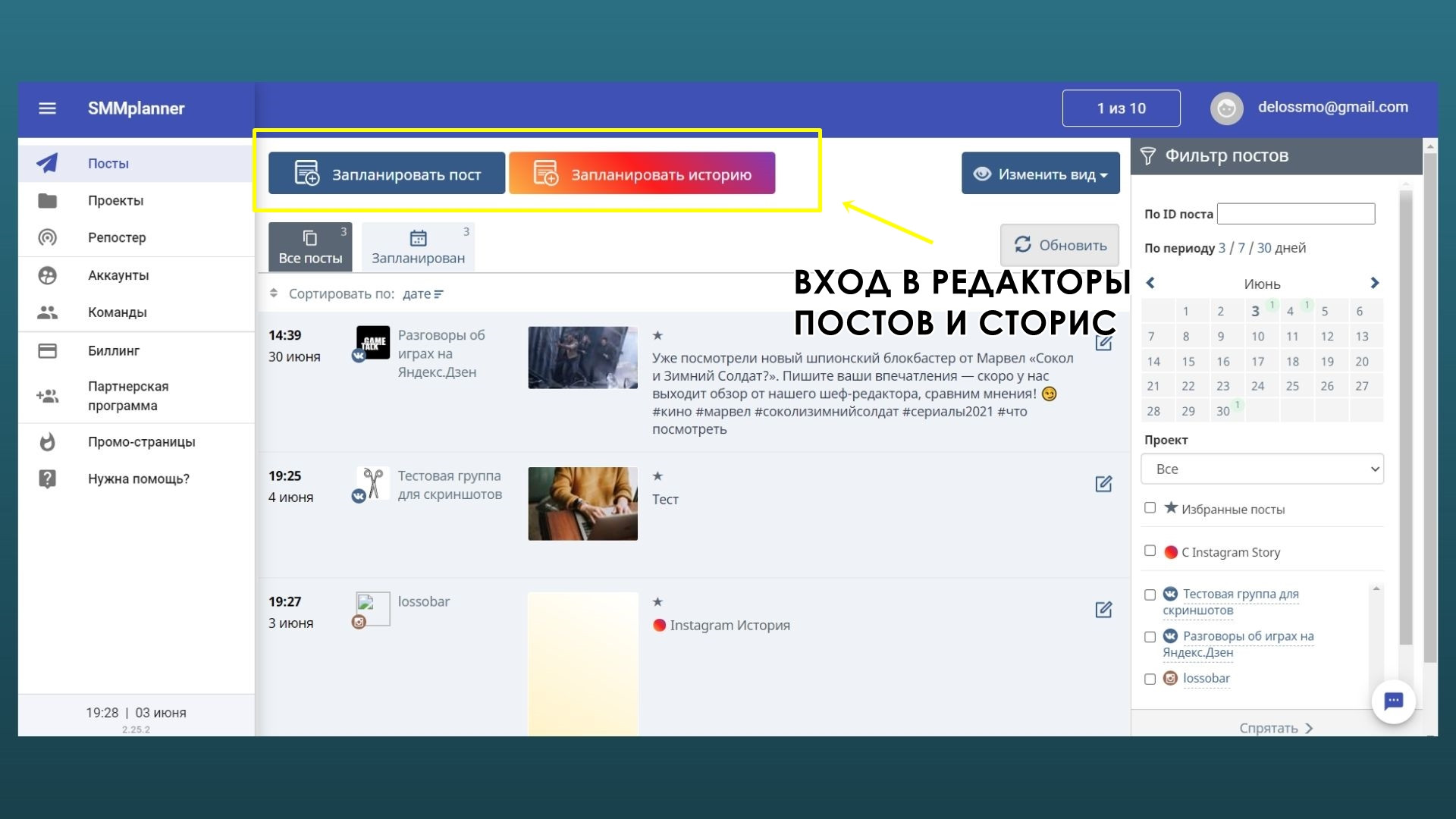Open the Проект select with Все

click(1262, 469)
